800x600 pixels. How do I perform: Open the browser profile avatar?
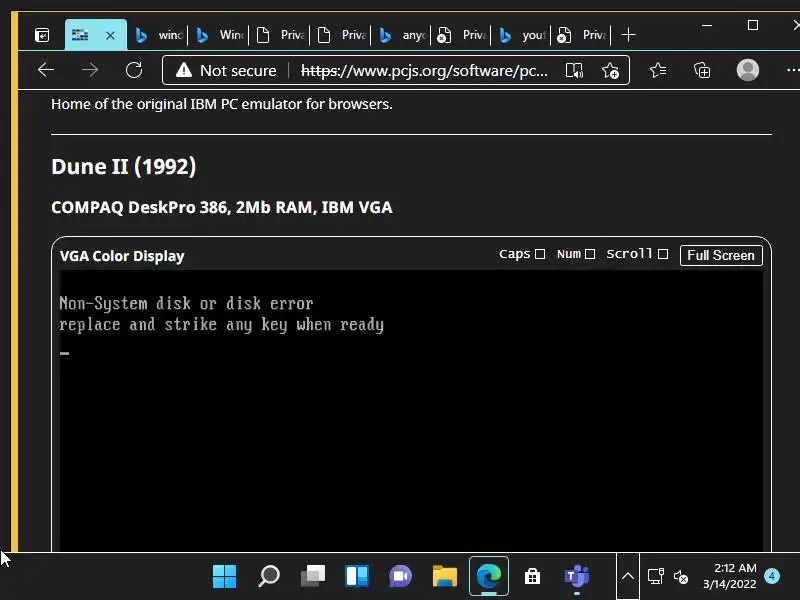point(747,70)
